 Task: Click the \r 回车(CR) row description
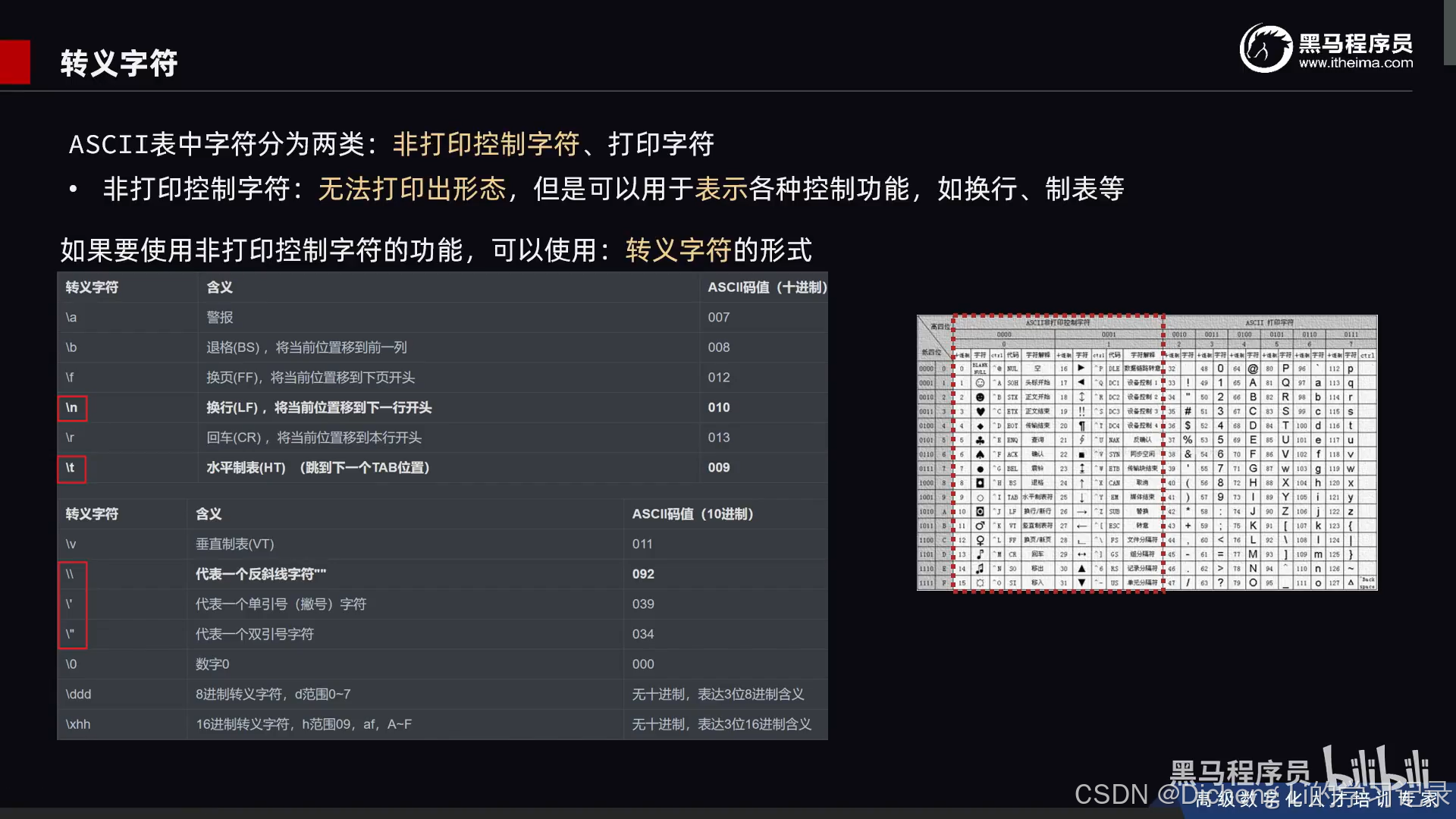[314, 438]
